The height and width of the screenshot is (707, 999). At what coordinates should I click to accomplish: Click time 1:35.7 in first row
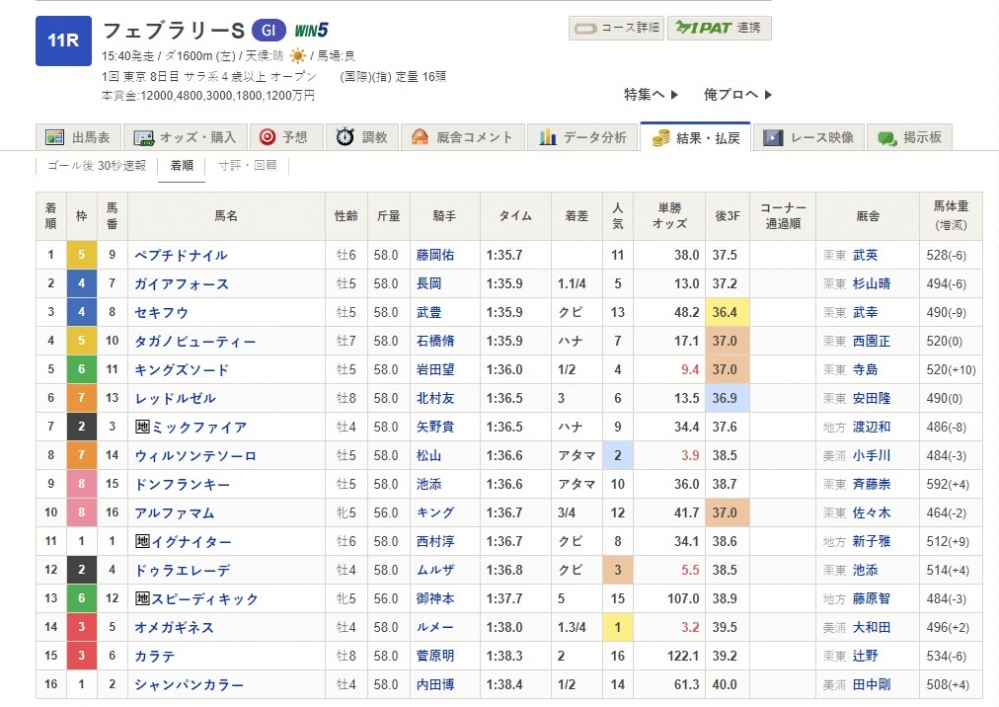[x=504, y=255]
